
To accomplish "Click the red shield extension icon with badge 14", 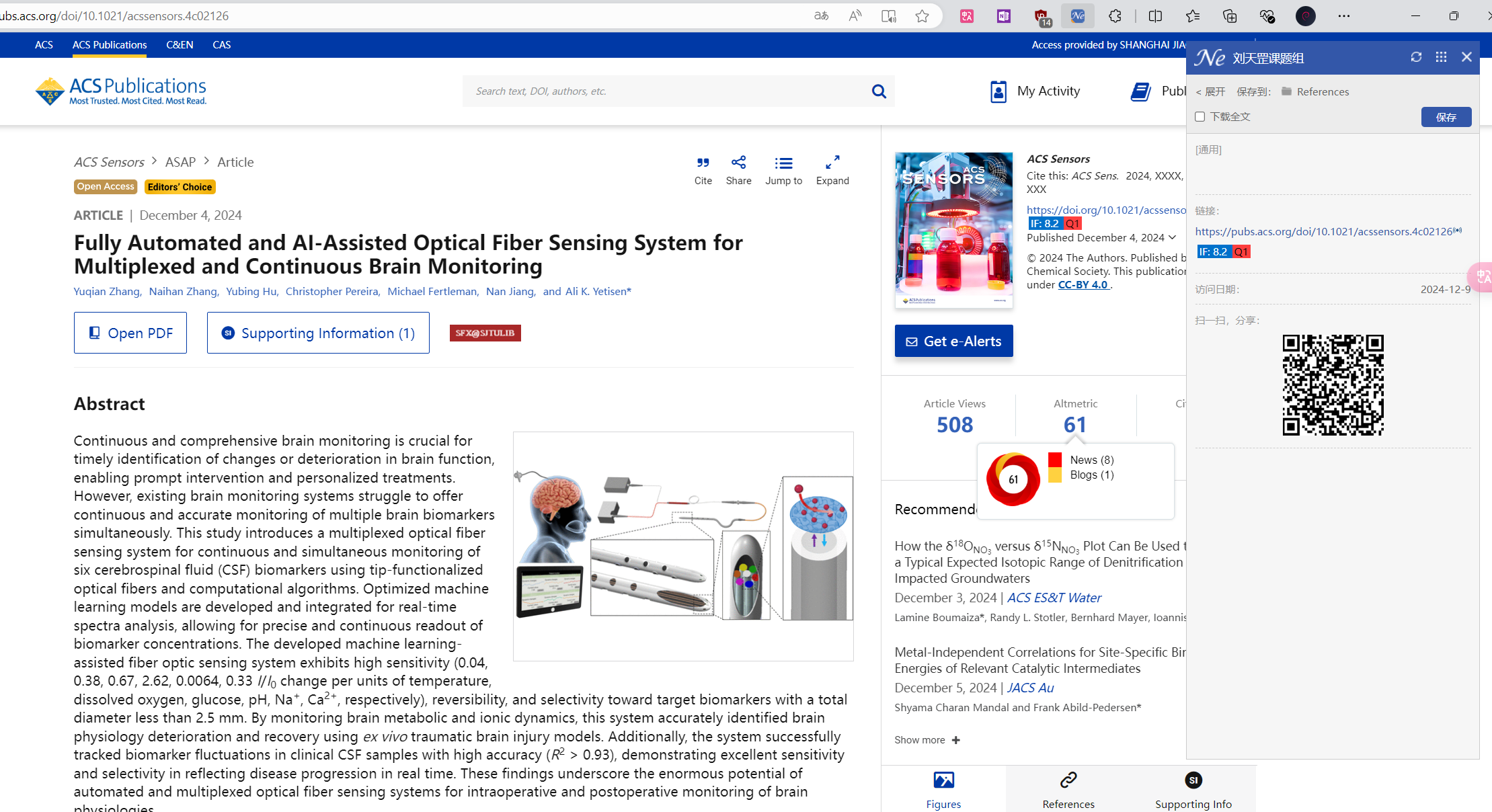I will point(1042,17).
